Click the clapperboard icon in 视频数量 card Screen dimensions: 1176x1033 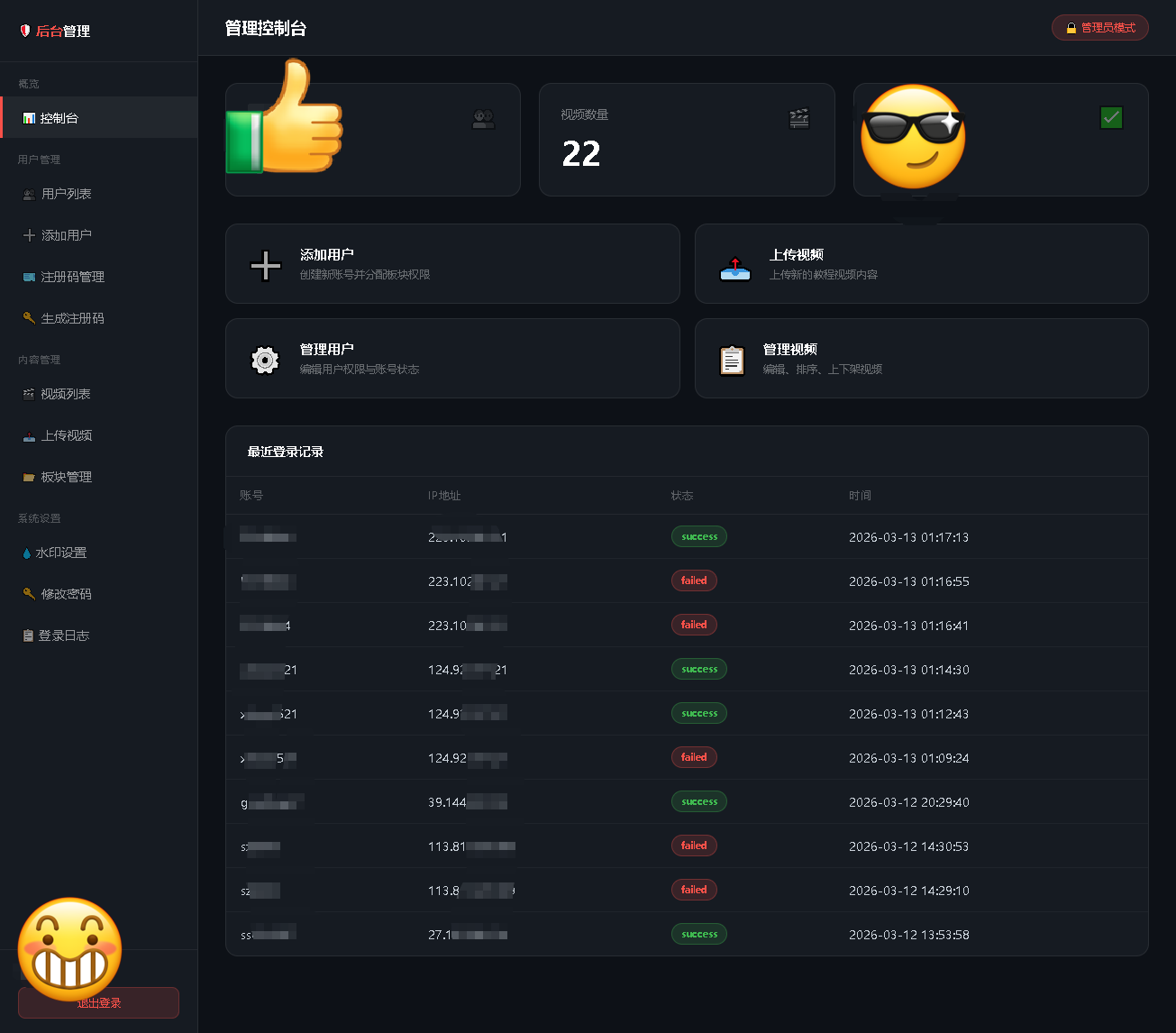798,118
